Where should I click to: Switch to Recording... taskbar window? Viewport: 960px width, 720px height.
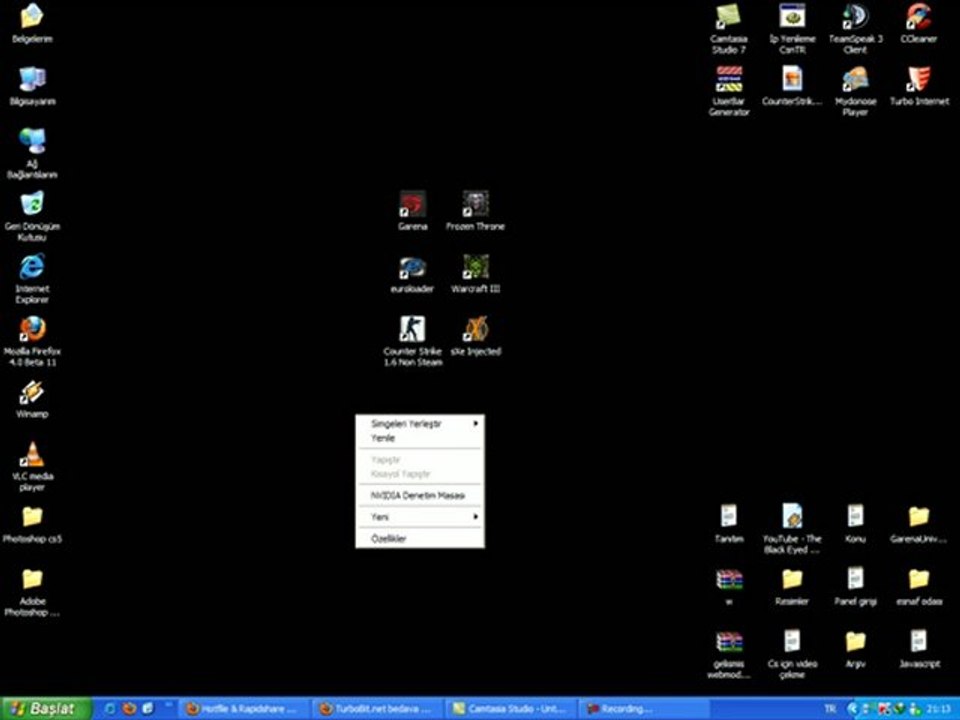[x=644, y=709]
